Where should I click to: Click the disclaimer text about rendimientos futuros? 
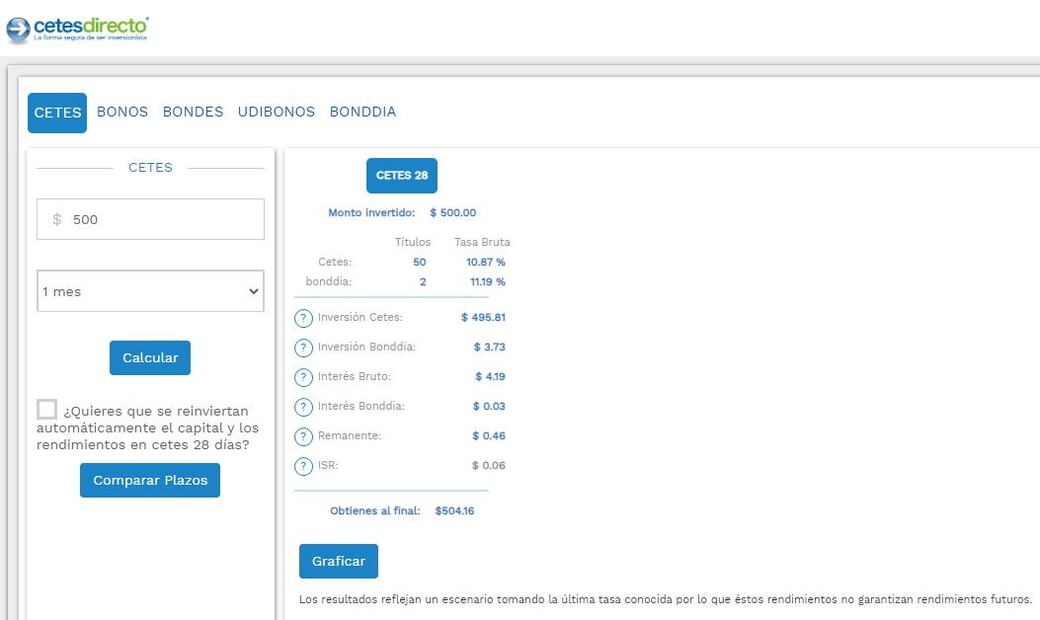665,599
